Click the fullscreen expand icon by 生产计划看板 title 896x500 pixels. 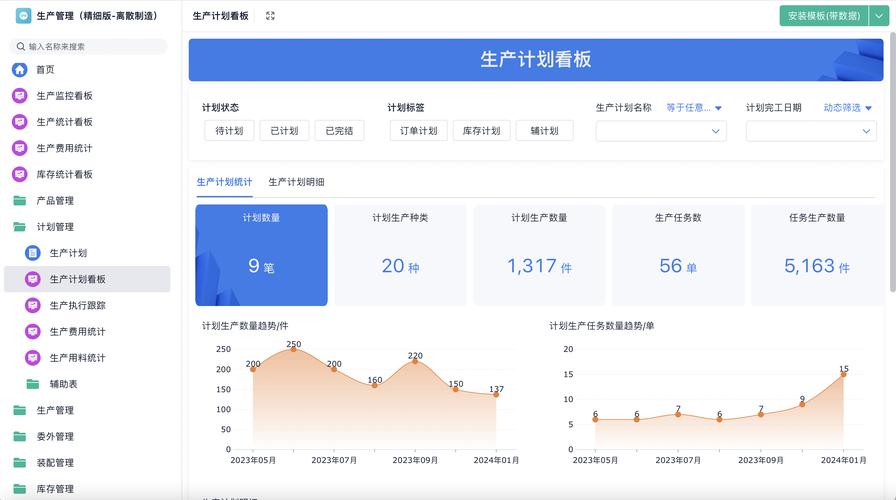coord(270,16)
